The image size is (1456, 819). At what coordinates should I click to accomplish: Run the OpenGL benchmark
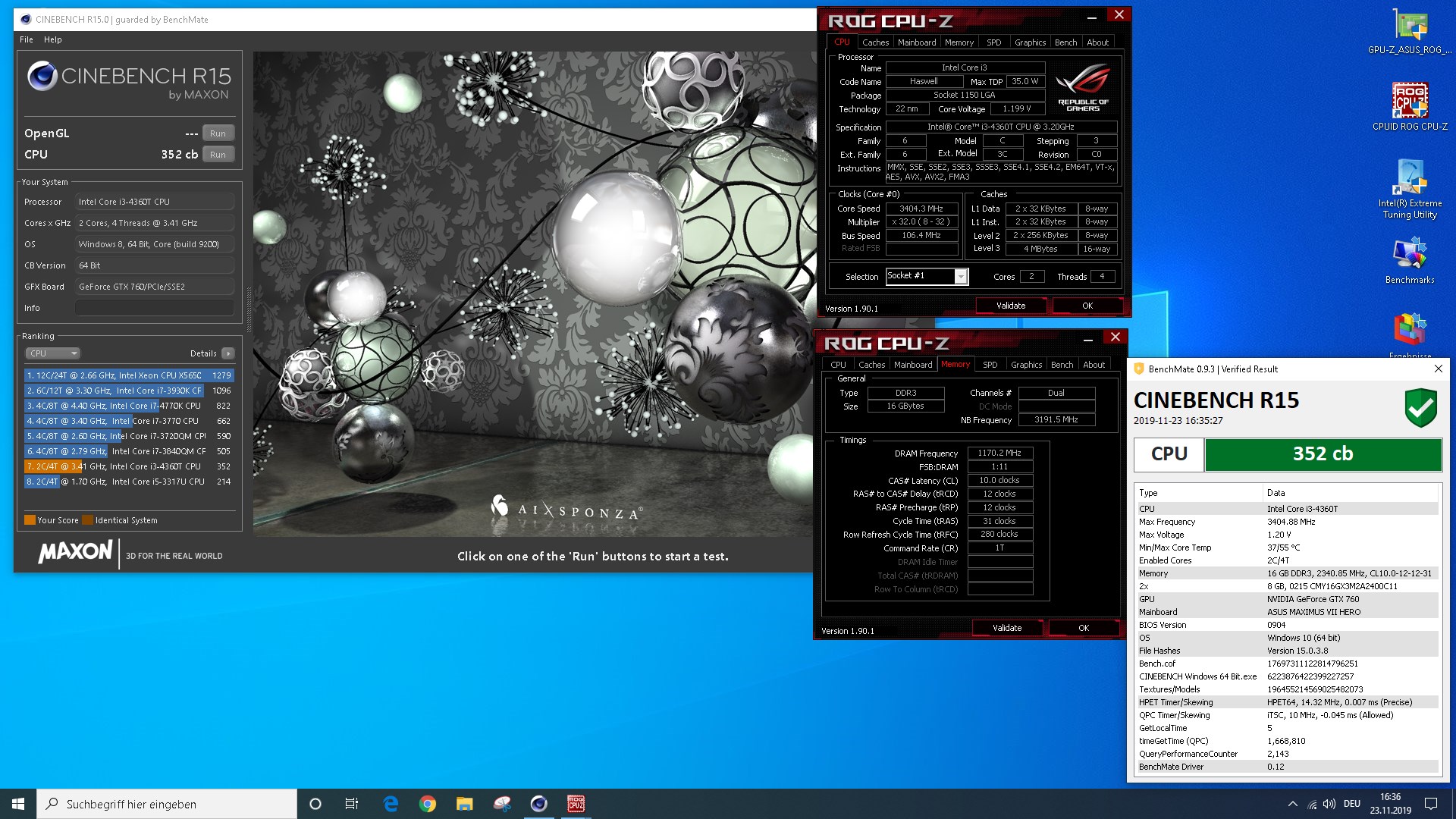pos(218,133)
